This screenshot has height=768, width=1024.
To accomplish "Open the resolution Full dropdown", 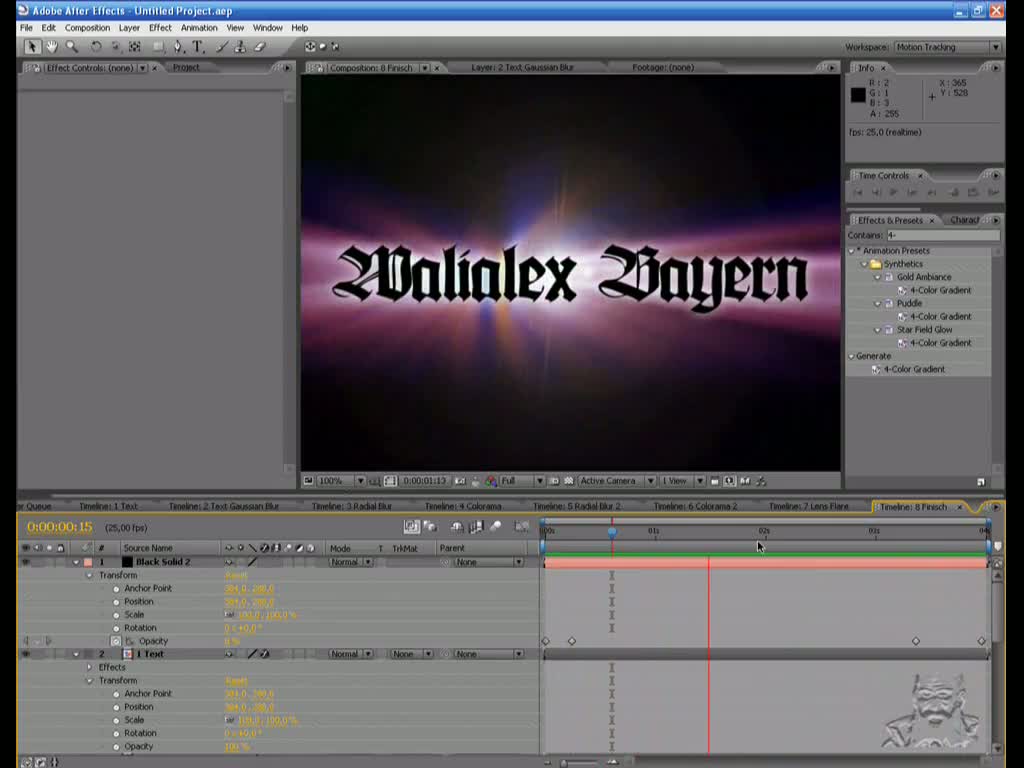I will 522,481.
